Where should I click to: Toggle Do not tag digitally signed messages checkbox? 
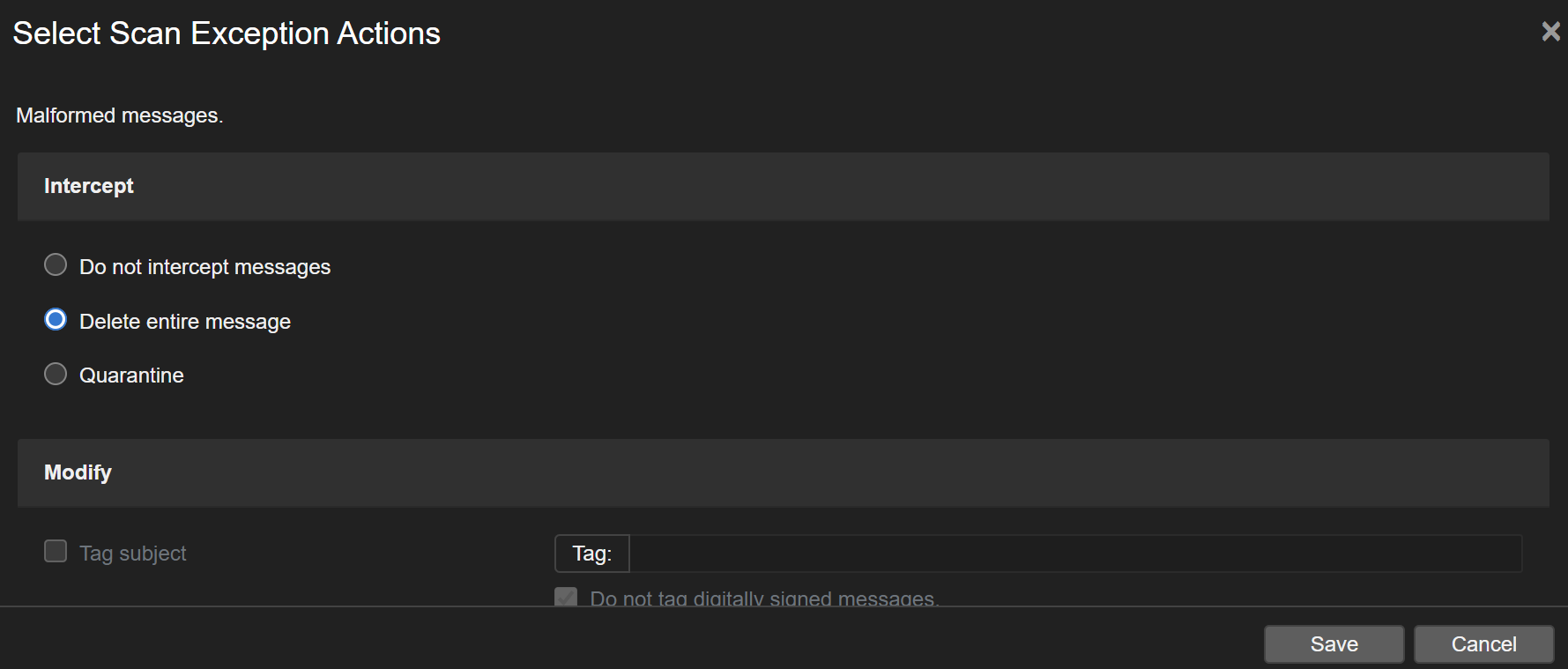[x=566, y=597]
